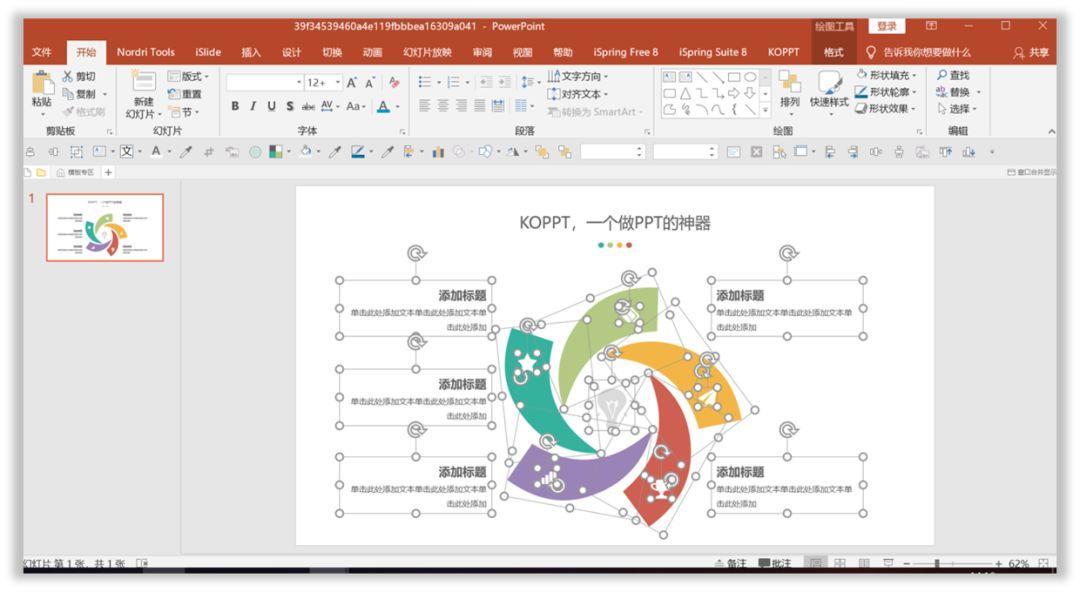This screenshot has width=1080, height=592.
Task: Toggle left text alignment
Action: pos(424,105)
